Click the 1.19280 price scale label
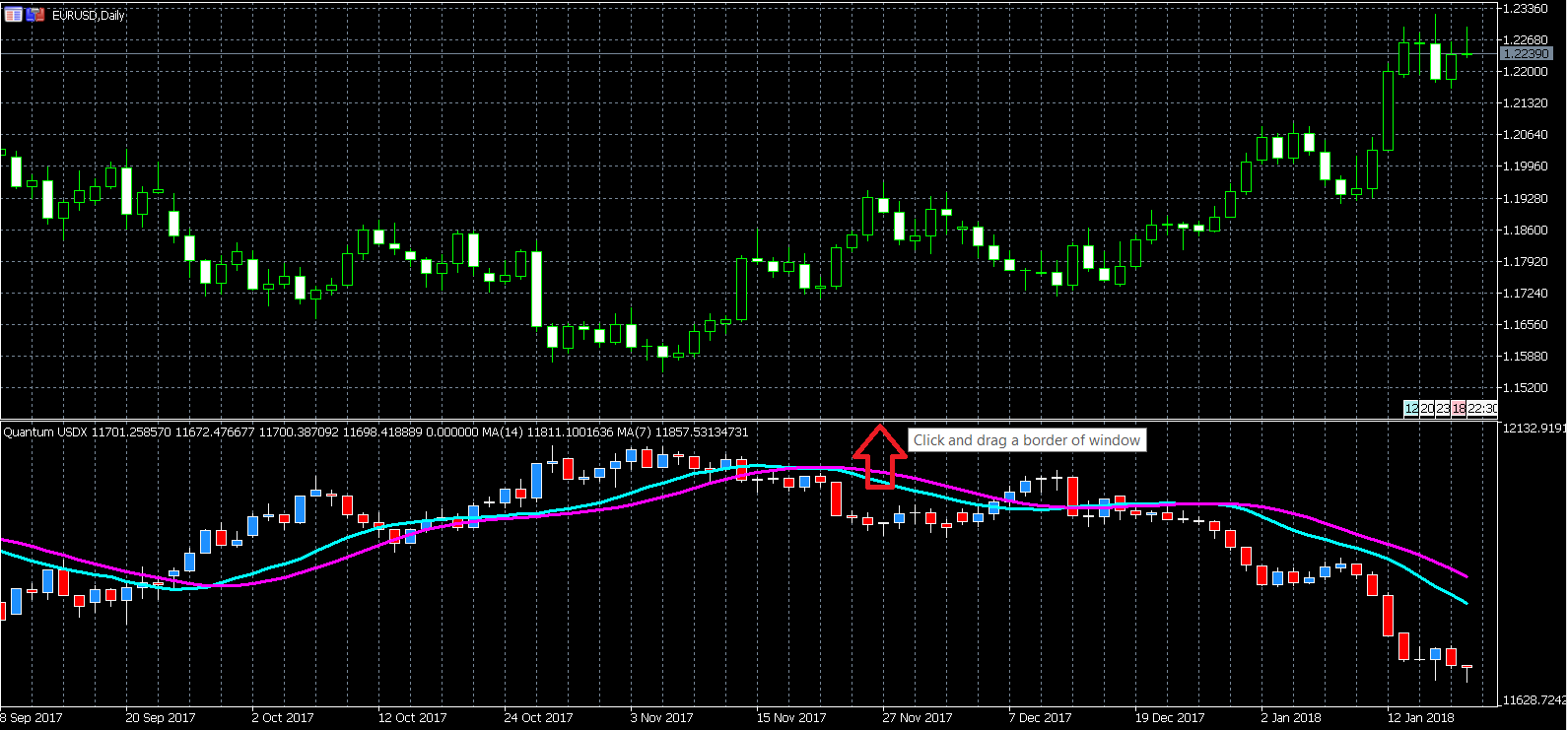Screen dimensions: 1568x730 pos(1526,198)
